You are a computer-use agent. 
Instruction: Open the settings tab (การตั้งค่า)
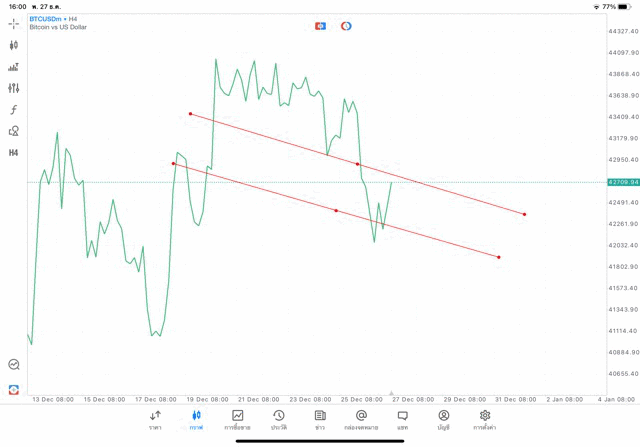(485, 419)
